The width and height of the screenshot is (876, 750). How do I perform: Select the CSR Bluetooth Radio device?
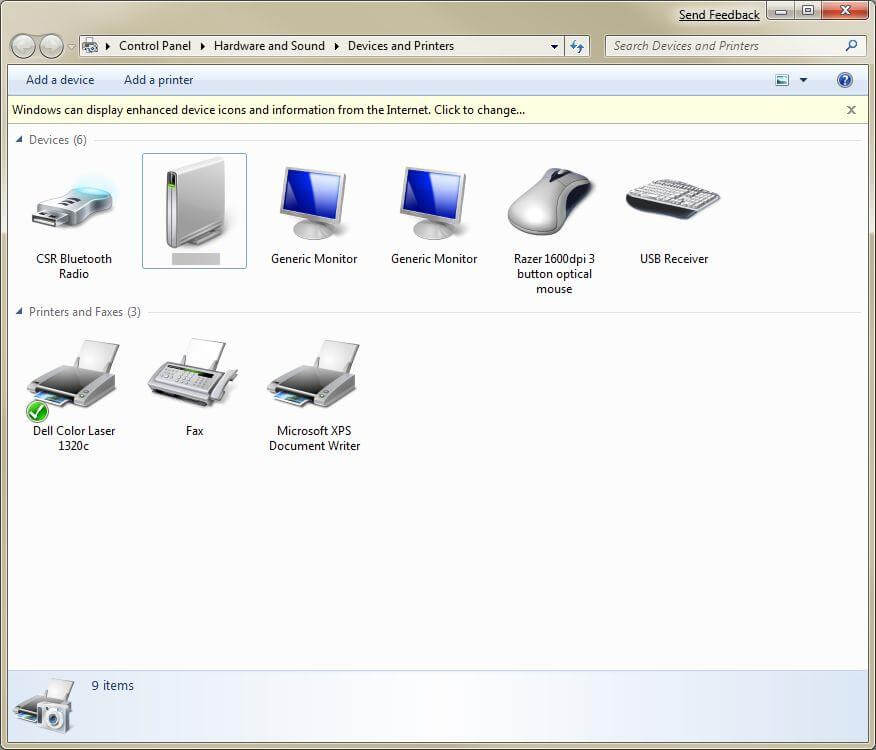(x=73, y=205)
